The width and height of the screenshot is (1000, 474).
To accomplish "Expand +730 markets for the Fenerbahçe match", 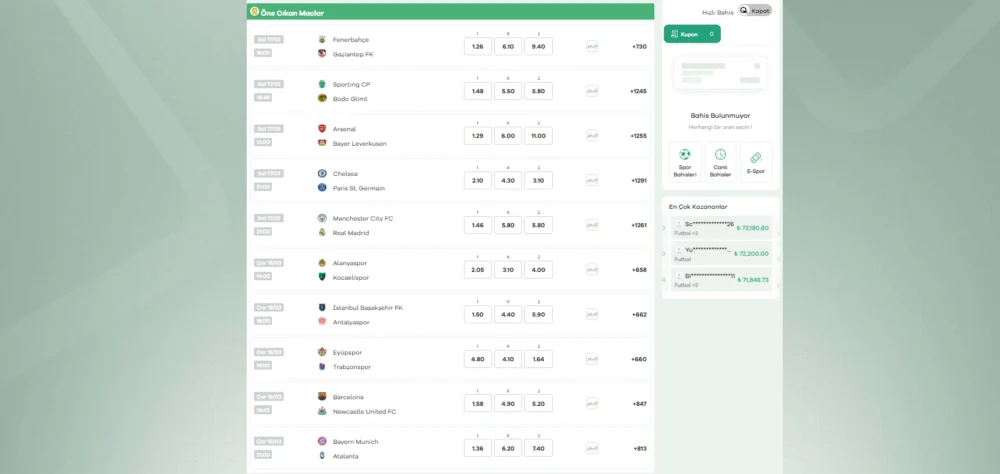I will coord(639,47).
